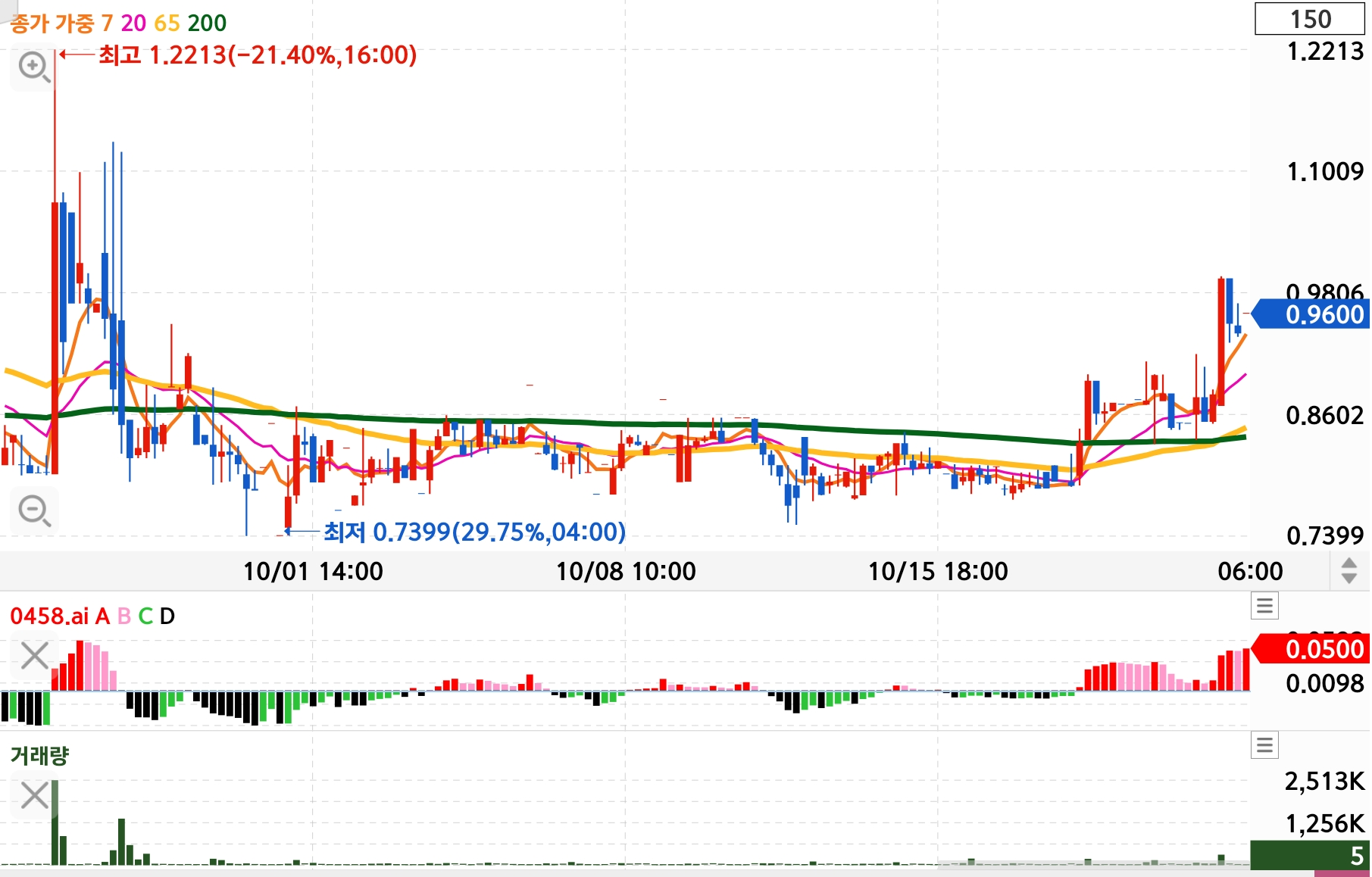Click the 1.1009 price axis label

click(1325, 172)
